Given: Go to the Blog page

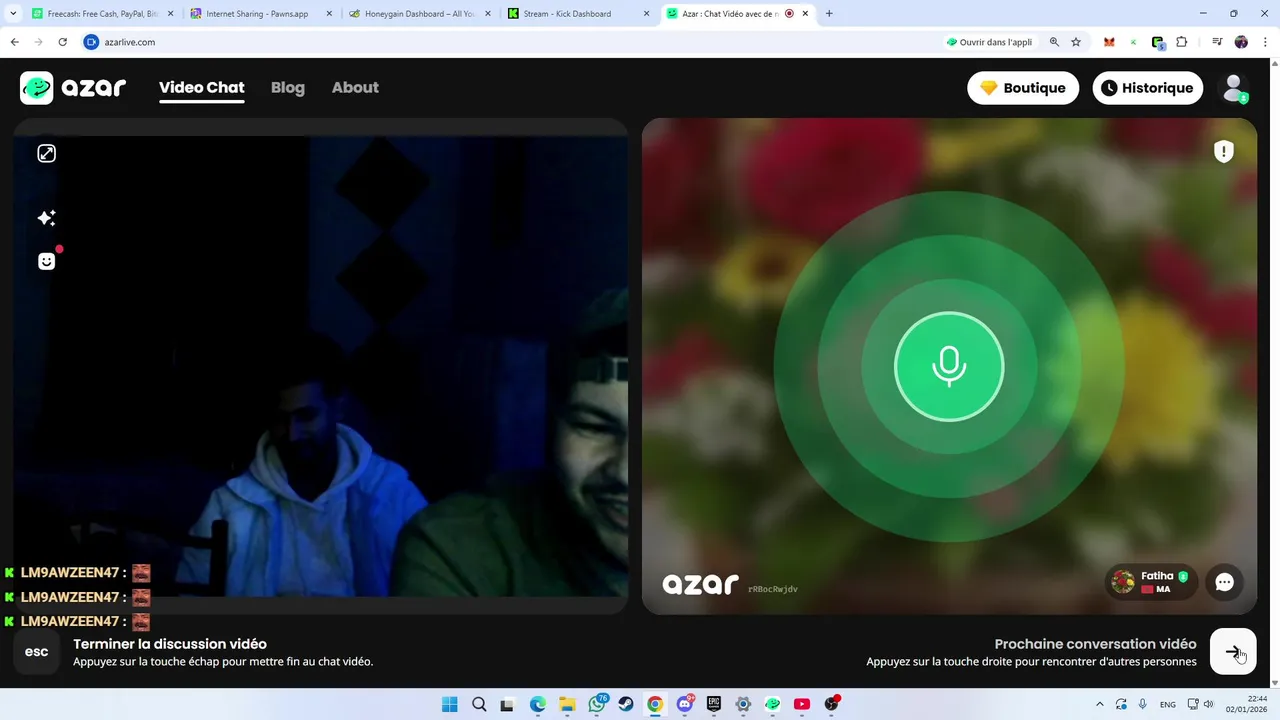Looking at the screenshot, I should coord(288,88).
